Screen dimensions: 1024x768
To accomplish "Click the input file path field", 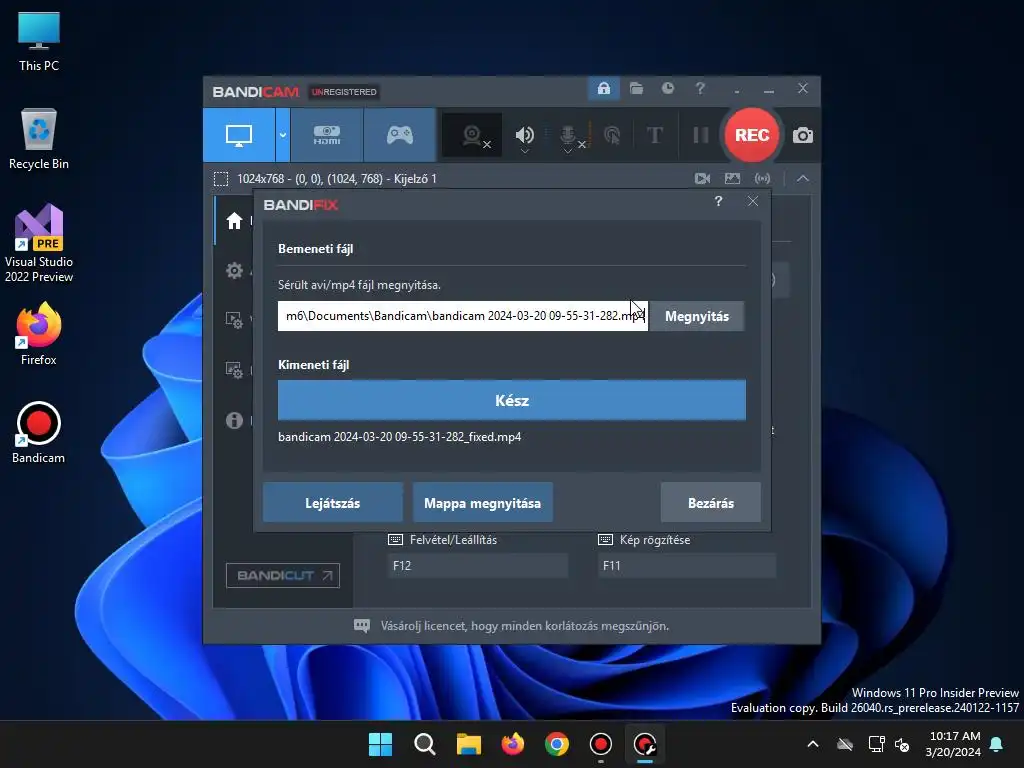I will tap(463, 316).
